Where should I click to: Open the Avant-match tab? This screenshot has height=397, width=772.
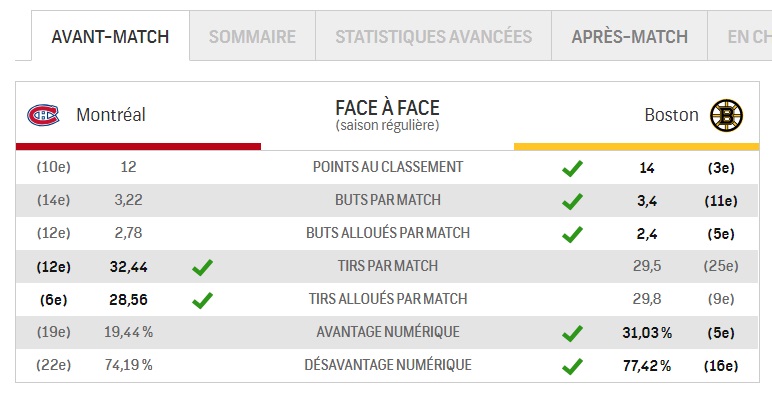click(110, 36)
